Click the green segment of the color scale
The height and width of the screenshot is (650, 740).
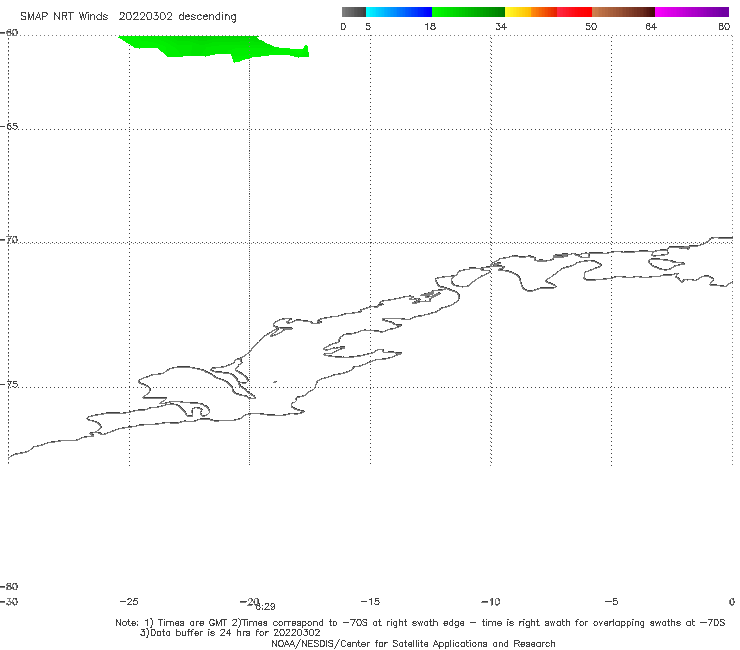point(468,12)
